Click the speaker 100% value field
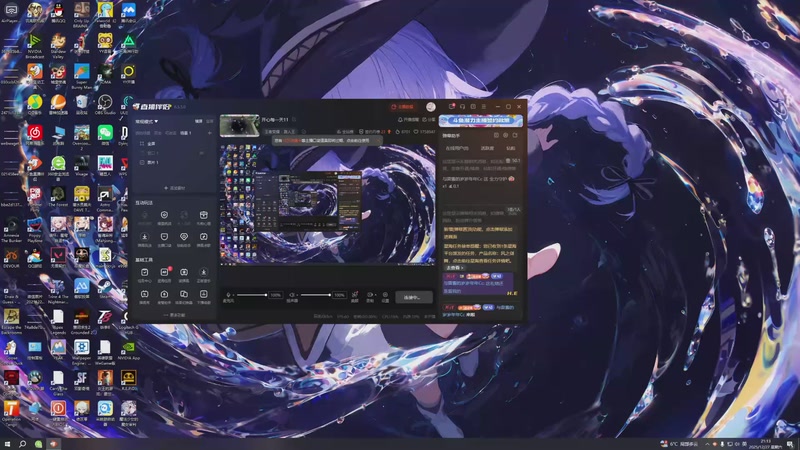 coord(339,295)
